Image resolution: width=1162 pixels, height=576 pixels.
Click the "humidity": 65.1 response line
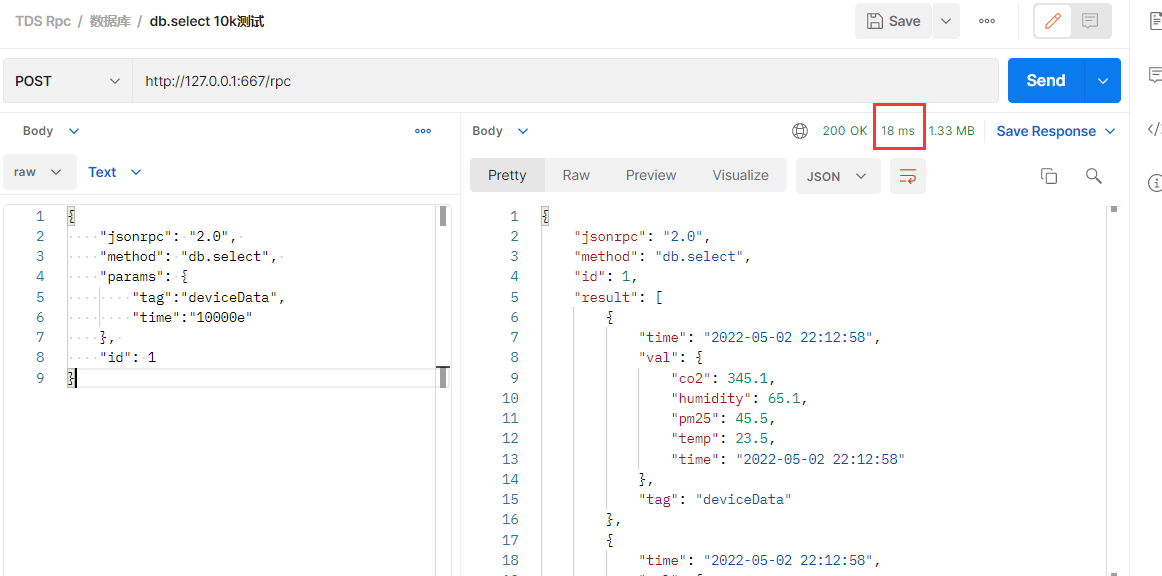(739, 398)
